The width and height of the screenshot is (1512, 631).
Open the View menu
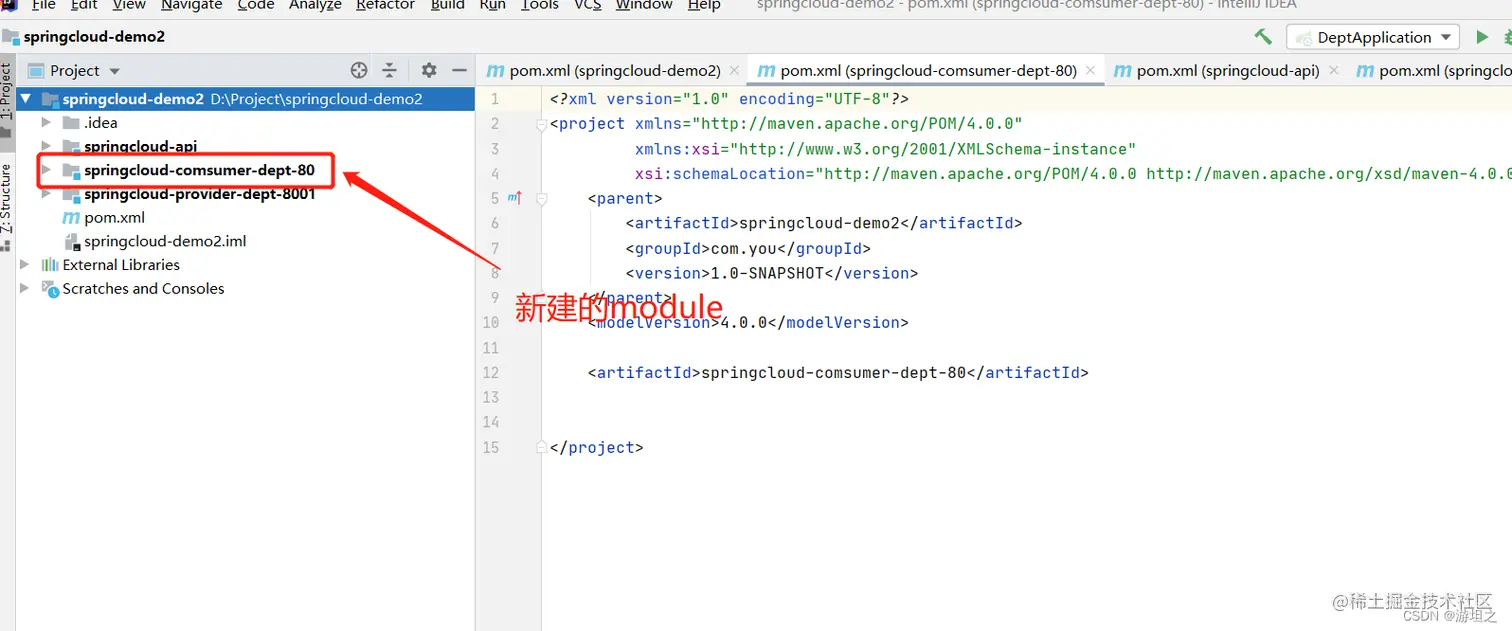click(x=129, y=5)
